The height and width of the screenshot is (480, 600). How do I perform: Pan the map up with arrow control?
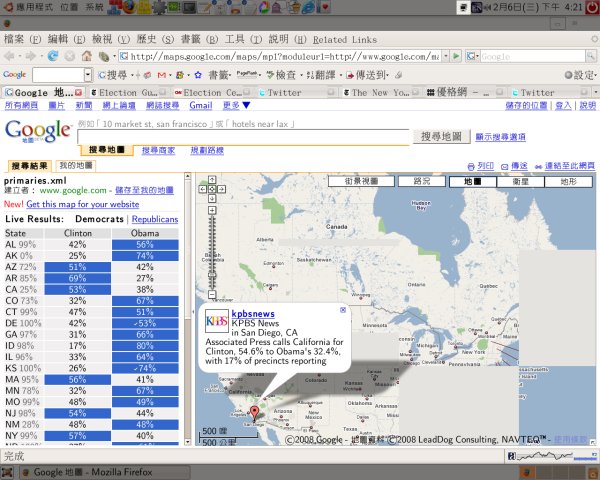[212, 180]
